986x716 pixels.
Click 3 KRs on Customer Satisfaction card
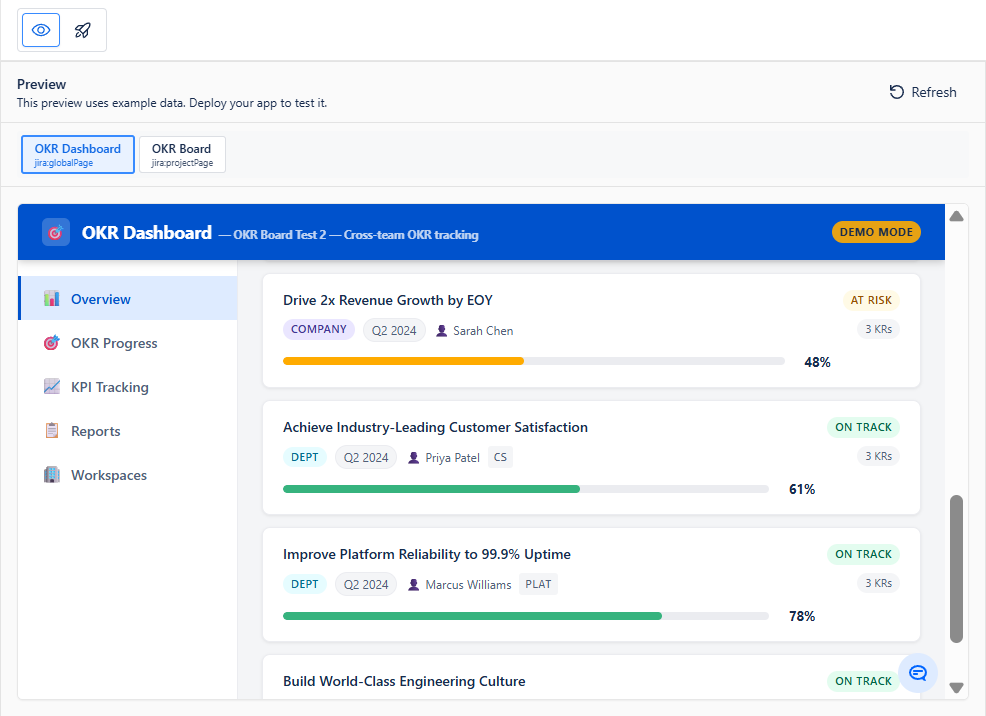tap(878, 456)
